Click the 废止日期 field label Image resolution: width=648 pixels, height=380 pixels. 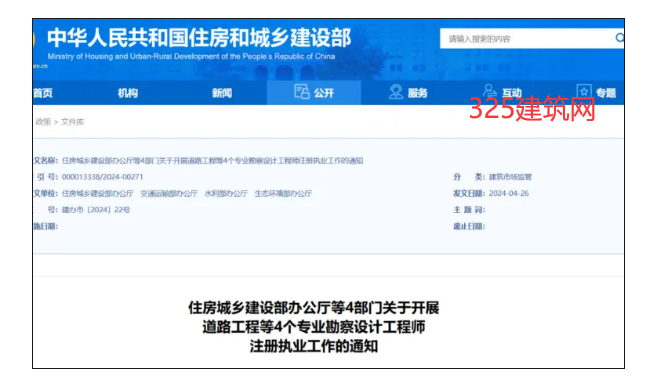[469, 226]
